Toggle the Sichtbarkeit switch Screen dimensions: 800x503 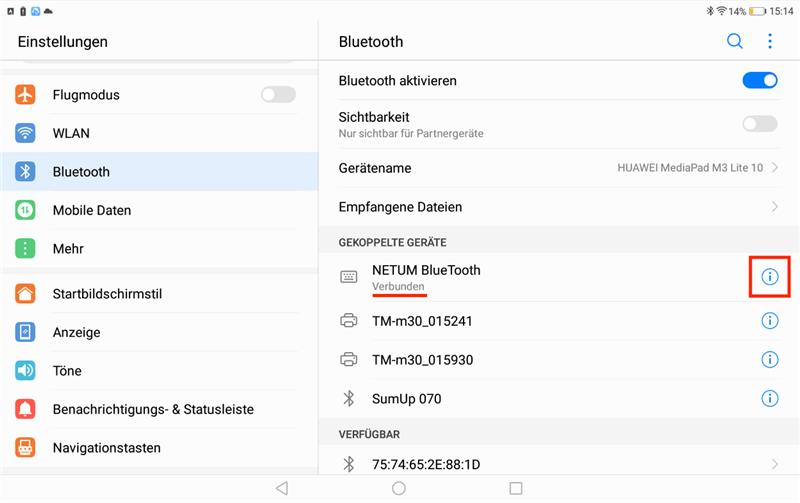pos(760,123)
